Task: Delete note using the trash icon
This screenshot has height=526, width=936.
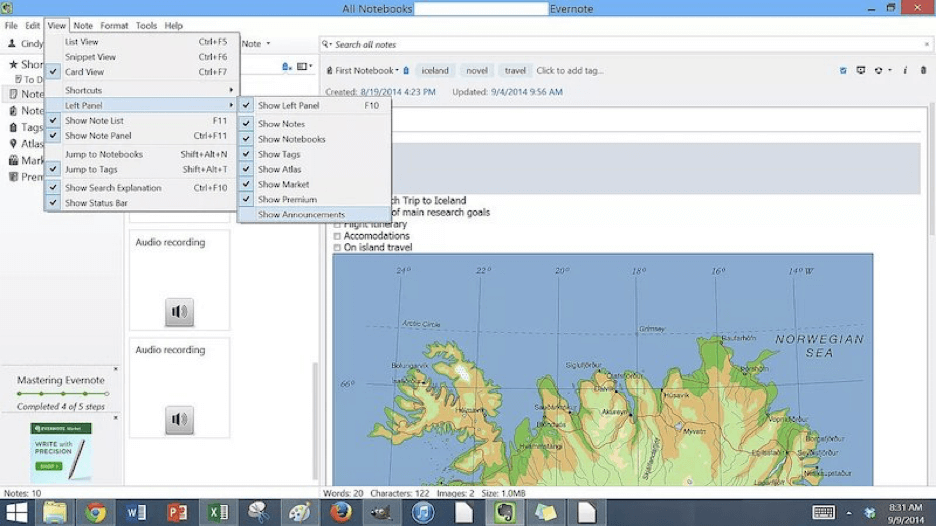Action: coord(922,71)
